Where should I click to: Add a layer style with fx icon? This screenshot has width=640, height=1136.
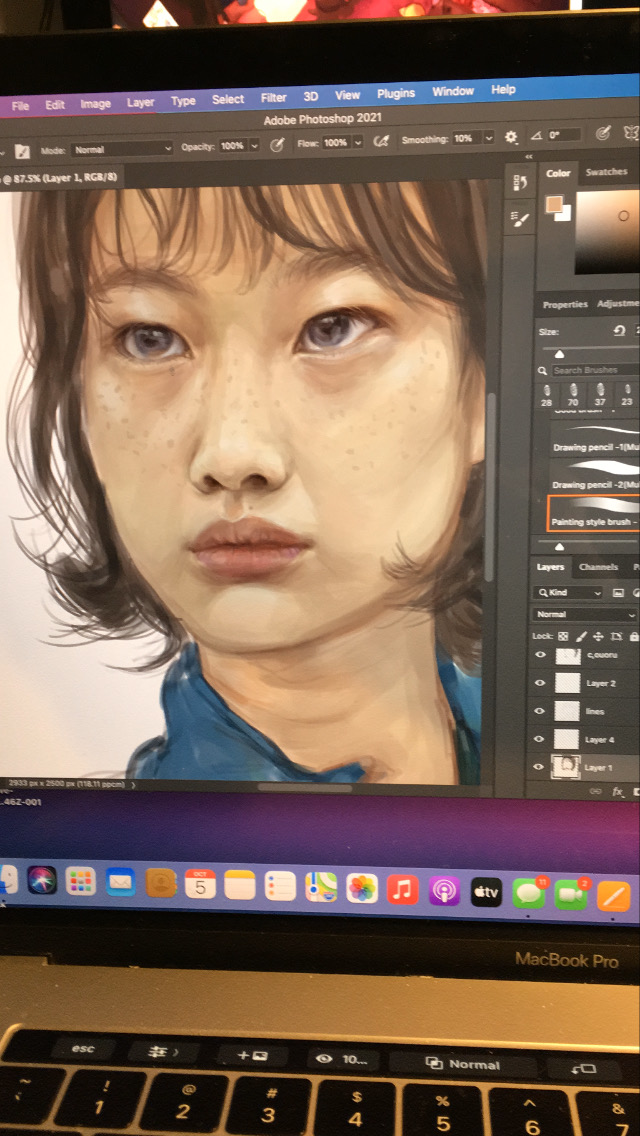click(x=618, y=793)
